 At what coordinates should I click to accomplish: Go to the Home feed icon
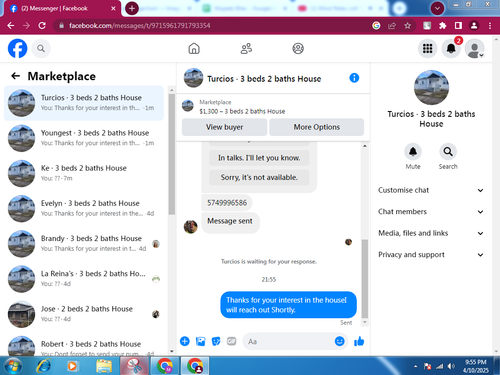pos(194,49)
